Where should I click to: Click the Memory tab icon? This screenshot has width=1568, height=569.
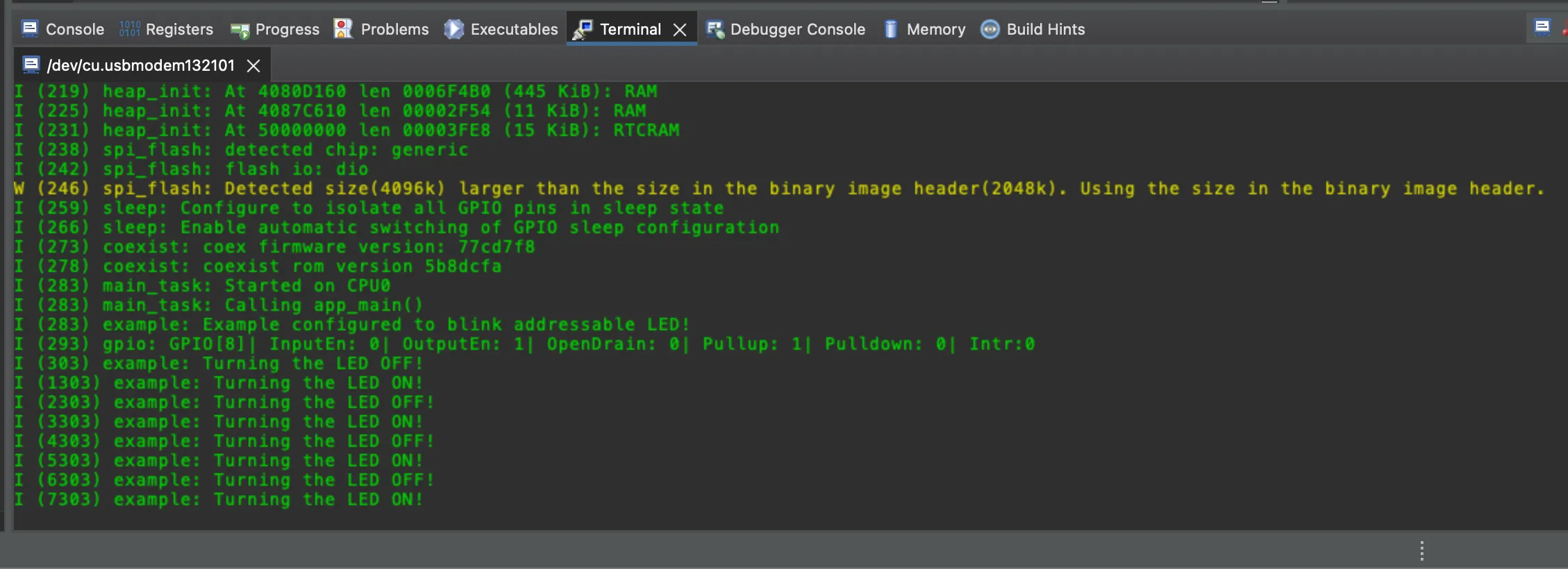(x=890, y=29)
